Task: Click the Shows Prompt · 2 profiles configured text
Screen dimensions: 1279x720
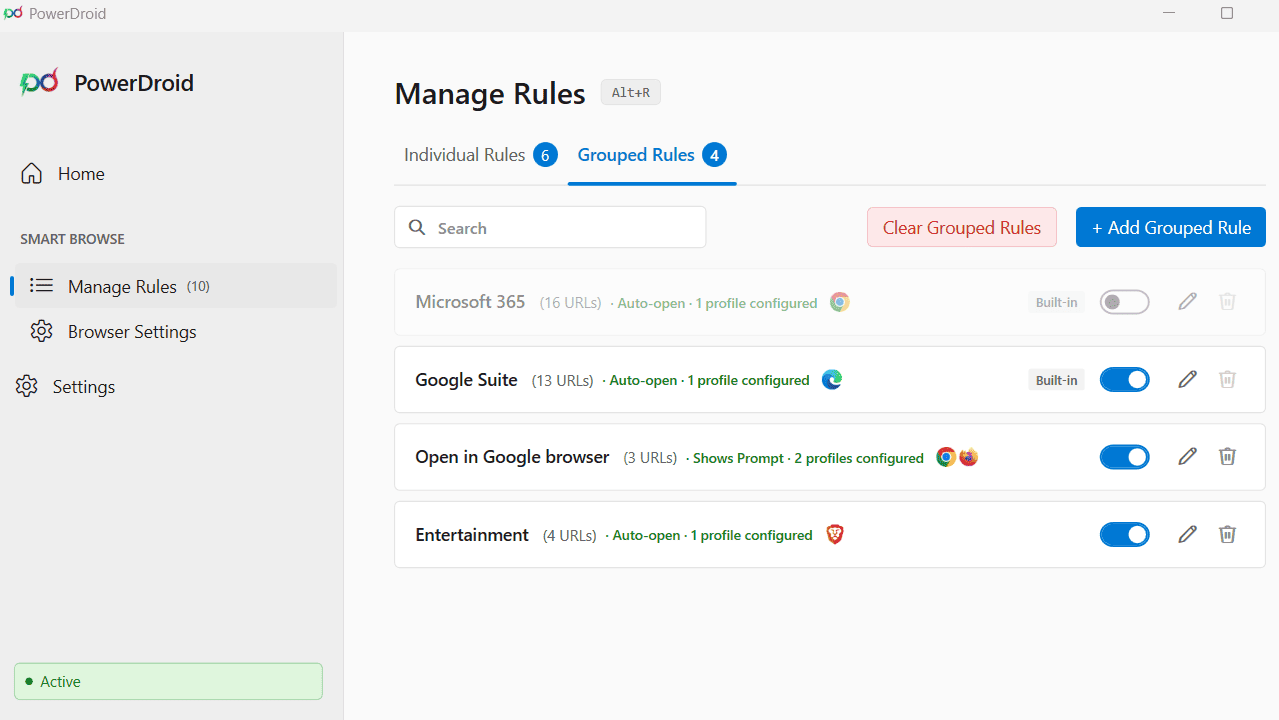Action: click(808, 458)
